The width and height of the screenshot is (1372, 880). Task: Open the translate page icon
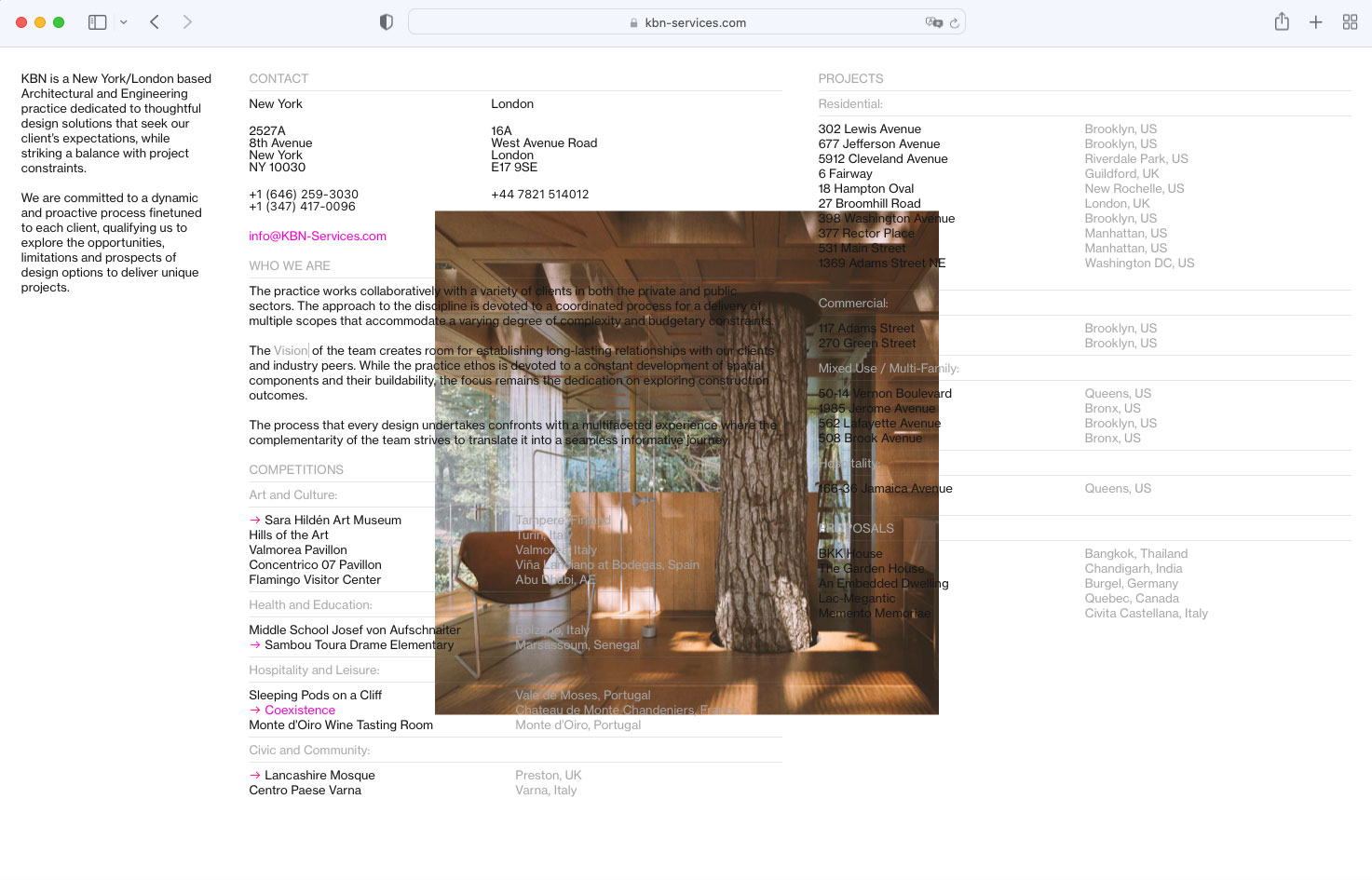coord(933,22)
